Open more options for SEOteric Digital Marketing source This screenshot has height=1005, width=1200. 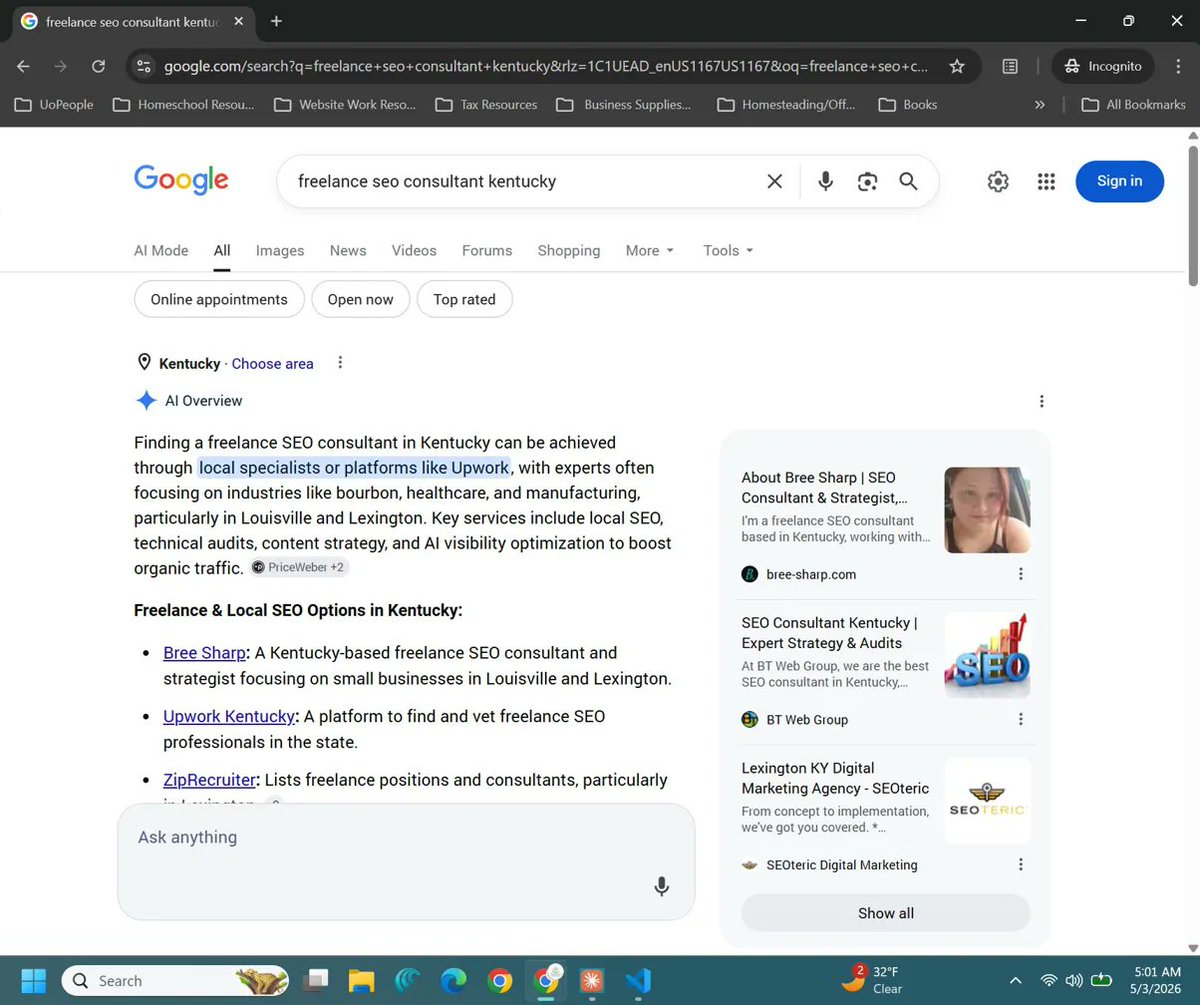click(1021, 865)
